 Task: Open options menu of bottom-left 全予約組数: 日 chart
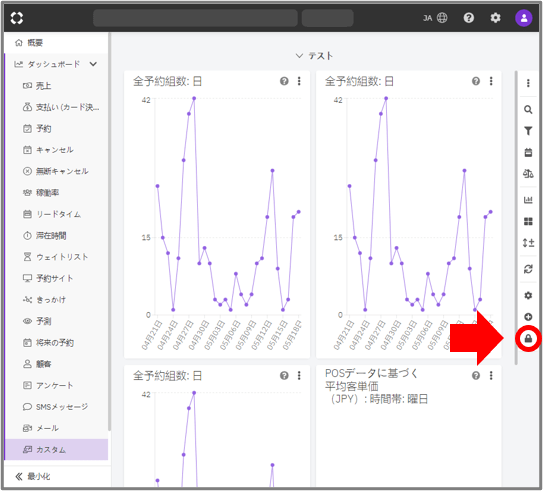(x=299, y=375)
